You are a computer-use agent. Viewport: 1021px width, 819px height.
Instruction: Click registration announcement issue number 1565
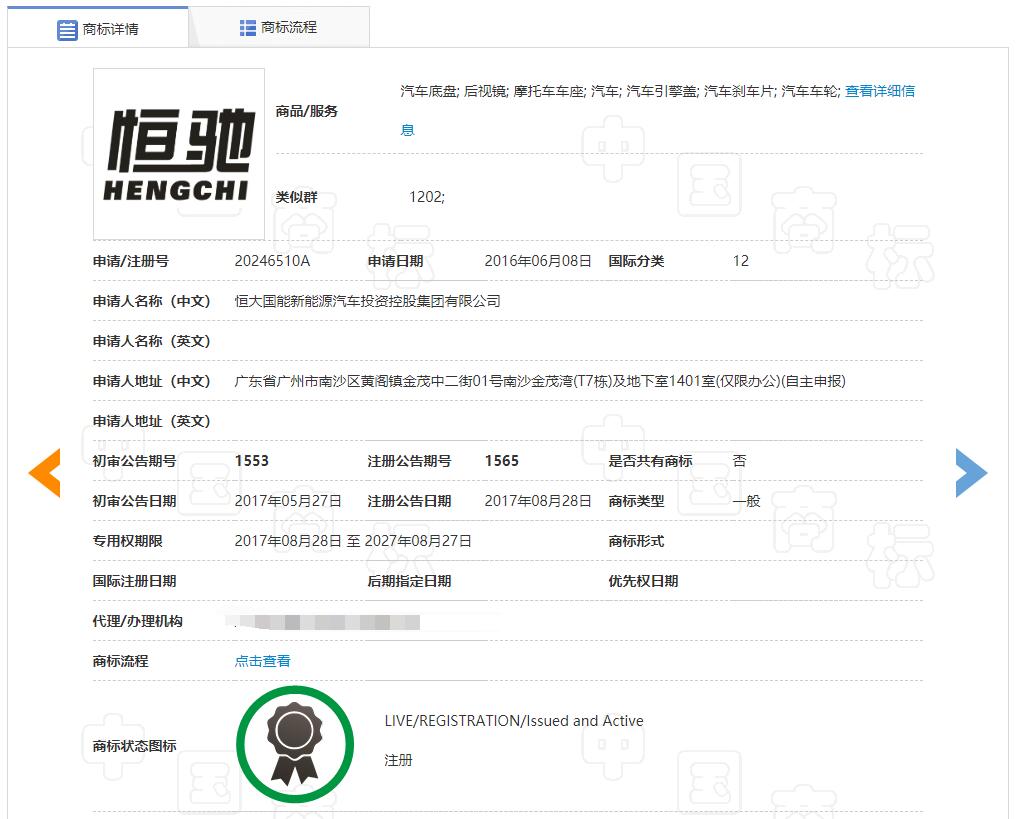502,461
